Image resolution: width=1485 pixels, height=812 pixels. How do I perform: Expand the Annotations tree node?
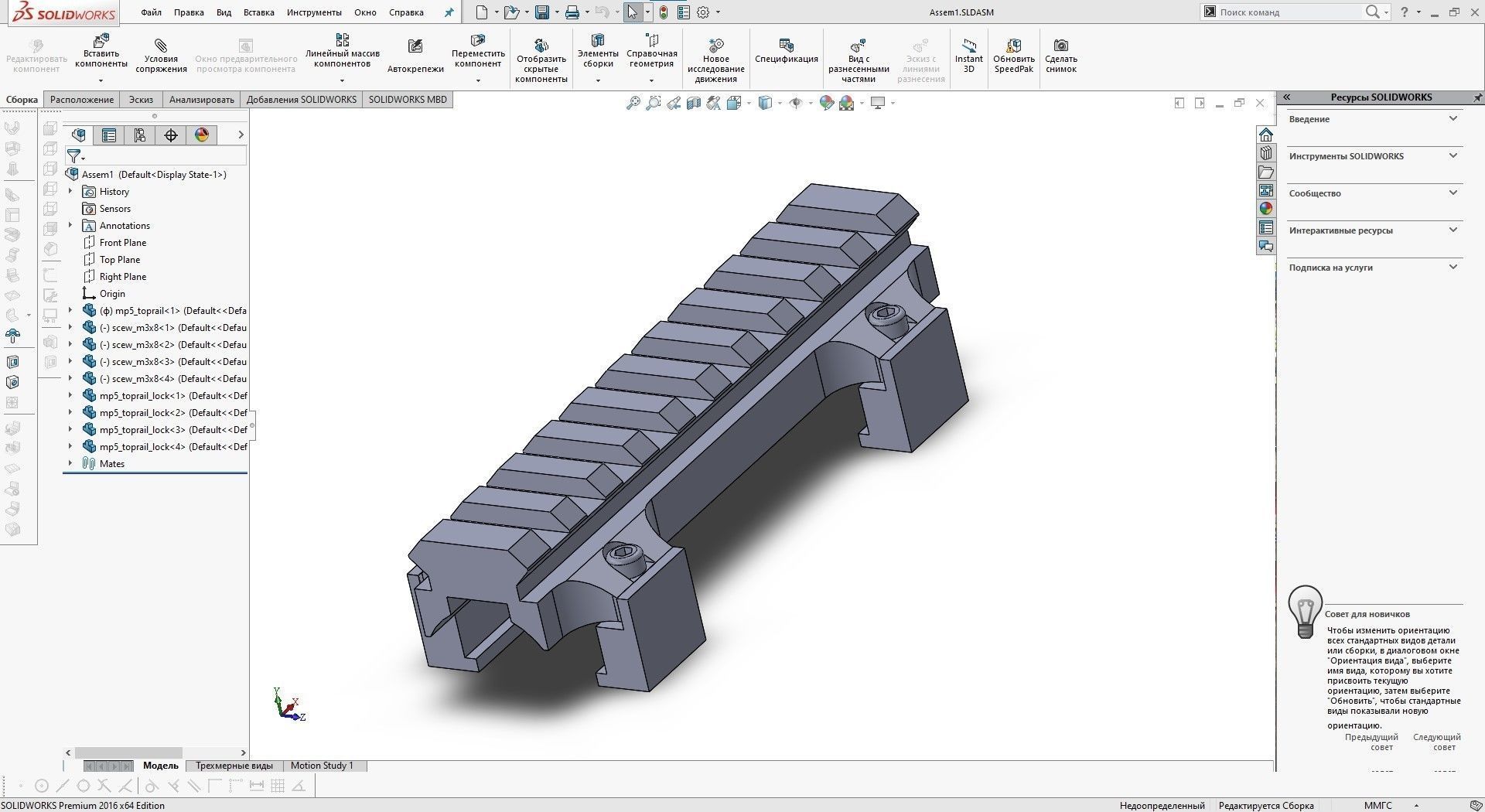pos(70,225)
